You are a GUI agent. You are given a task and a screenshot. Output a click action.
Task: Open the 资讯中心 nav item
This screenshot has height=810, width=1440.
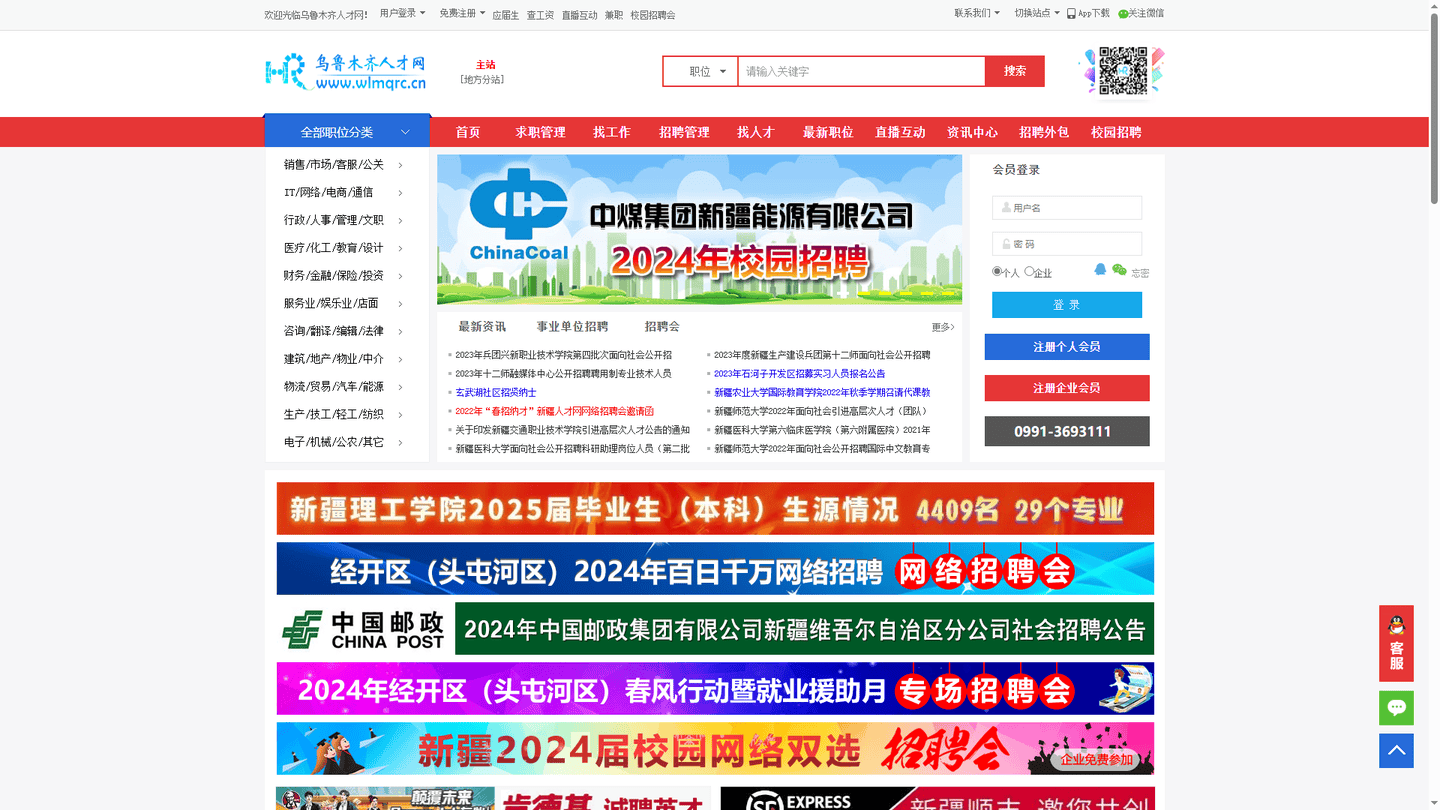[x=972, y=132]
